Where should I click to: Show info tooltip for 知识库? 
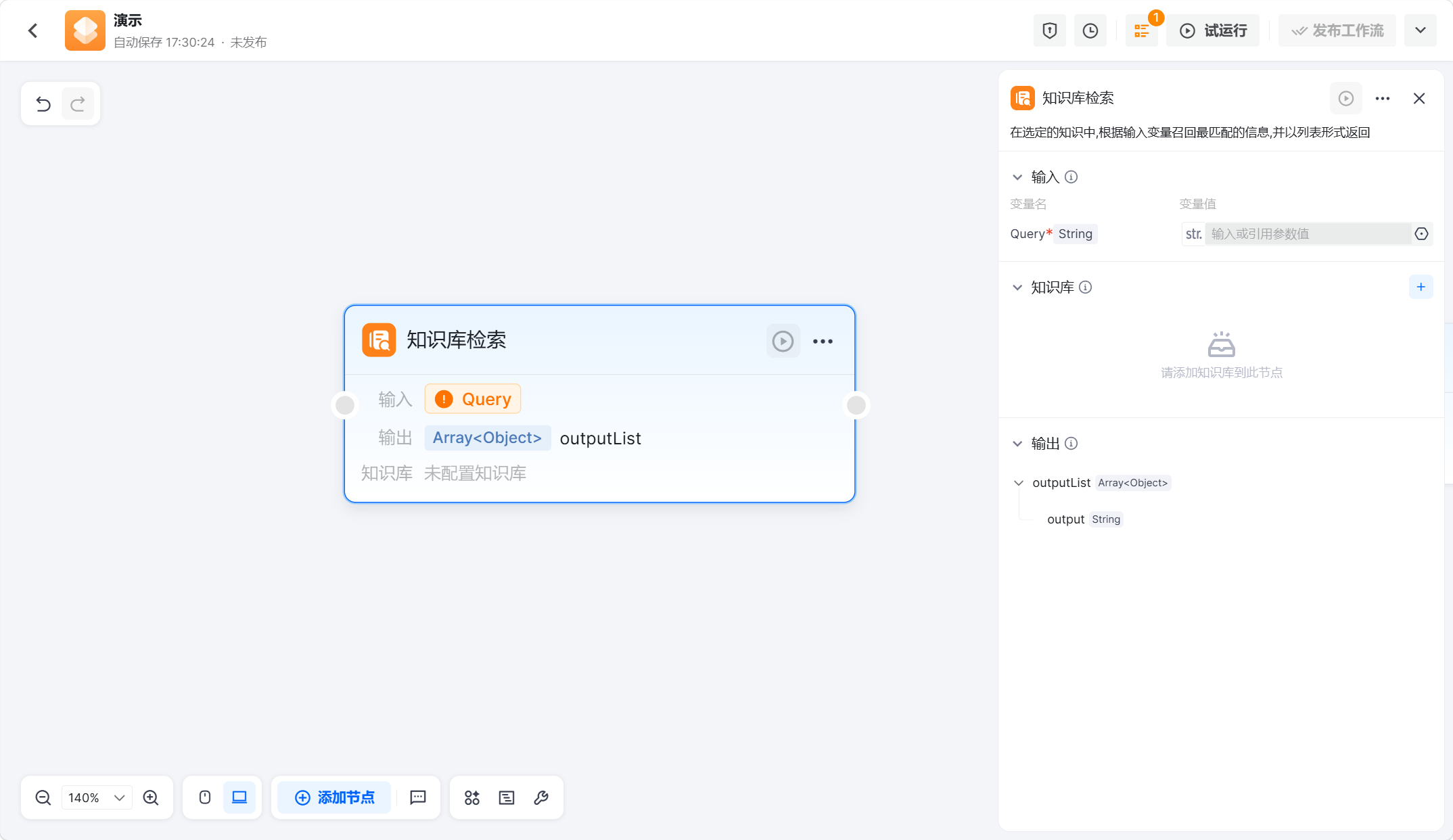[1085, 287]
